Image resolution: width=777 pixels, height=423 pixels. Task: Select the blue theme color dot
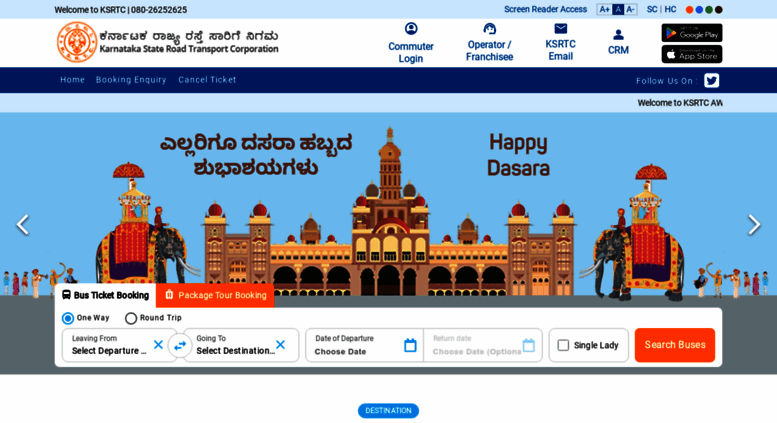click(699, 9)
